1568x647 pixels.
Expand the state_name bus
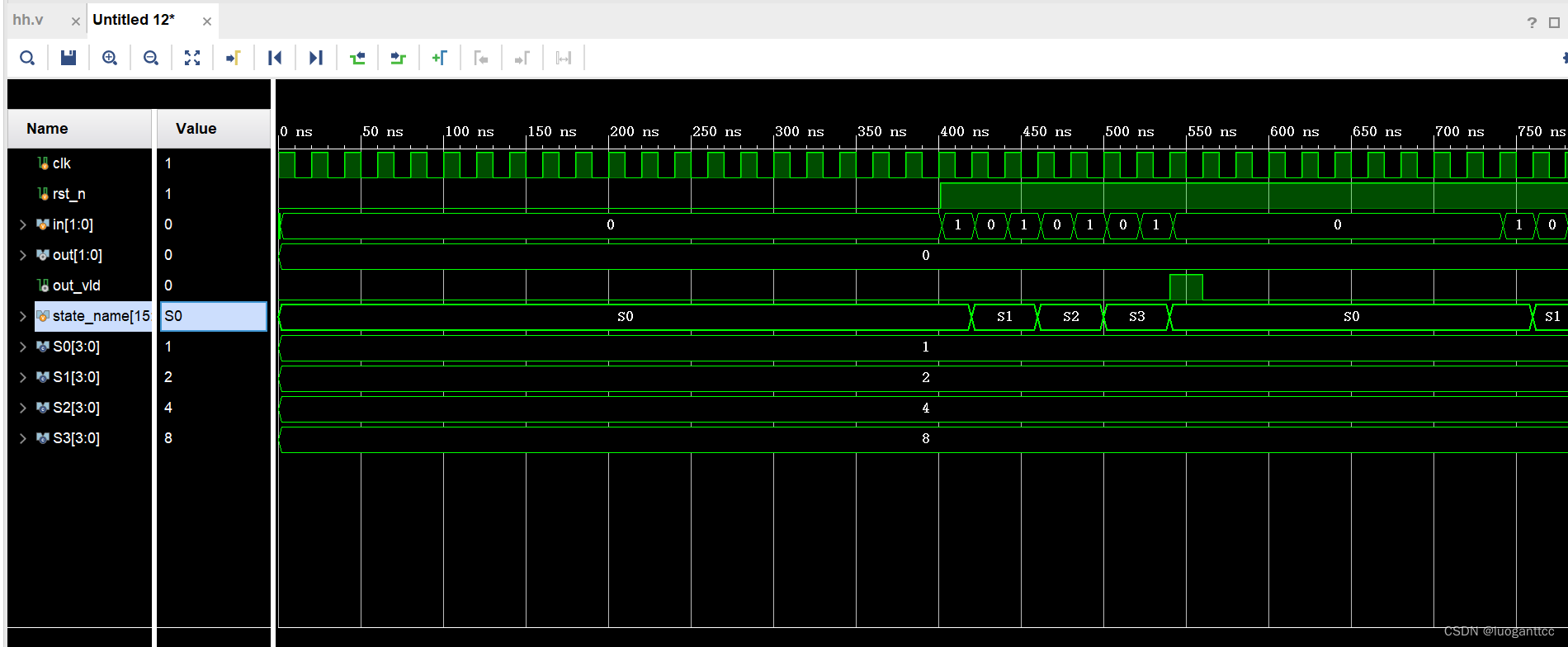click(23, 316)
